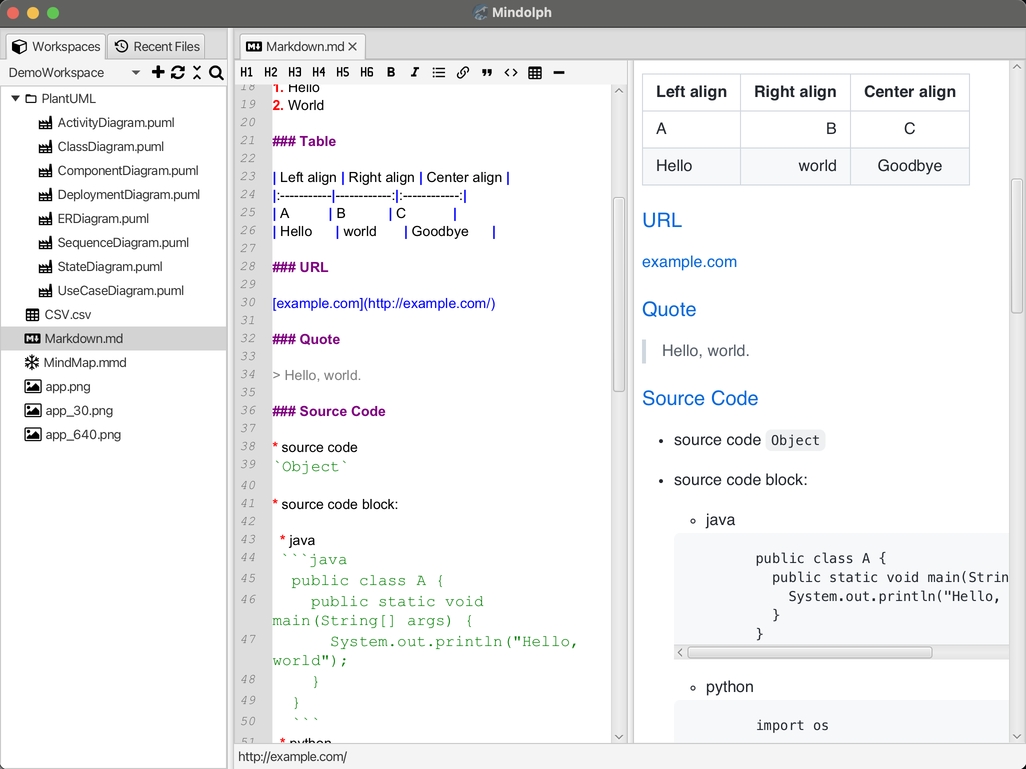Insert a table from toolbar

[x=535, y=72]
